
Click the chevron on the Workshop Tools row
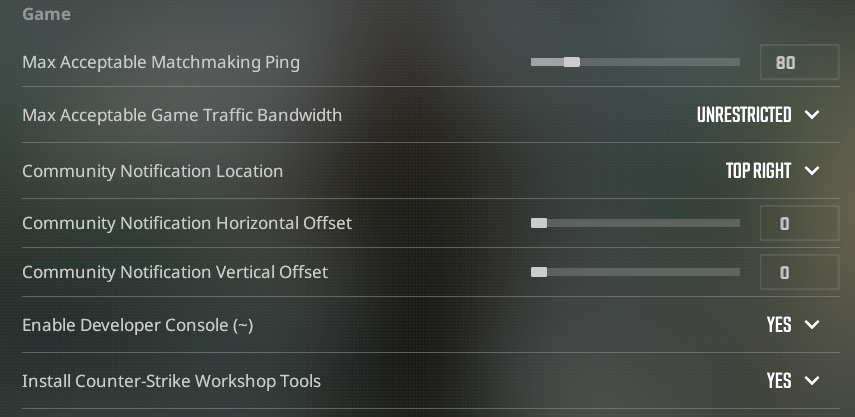pyautogui.click(x=812, y=381)
